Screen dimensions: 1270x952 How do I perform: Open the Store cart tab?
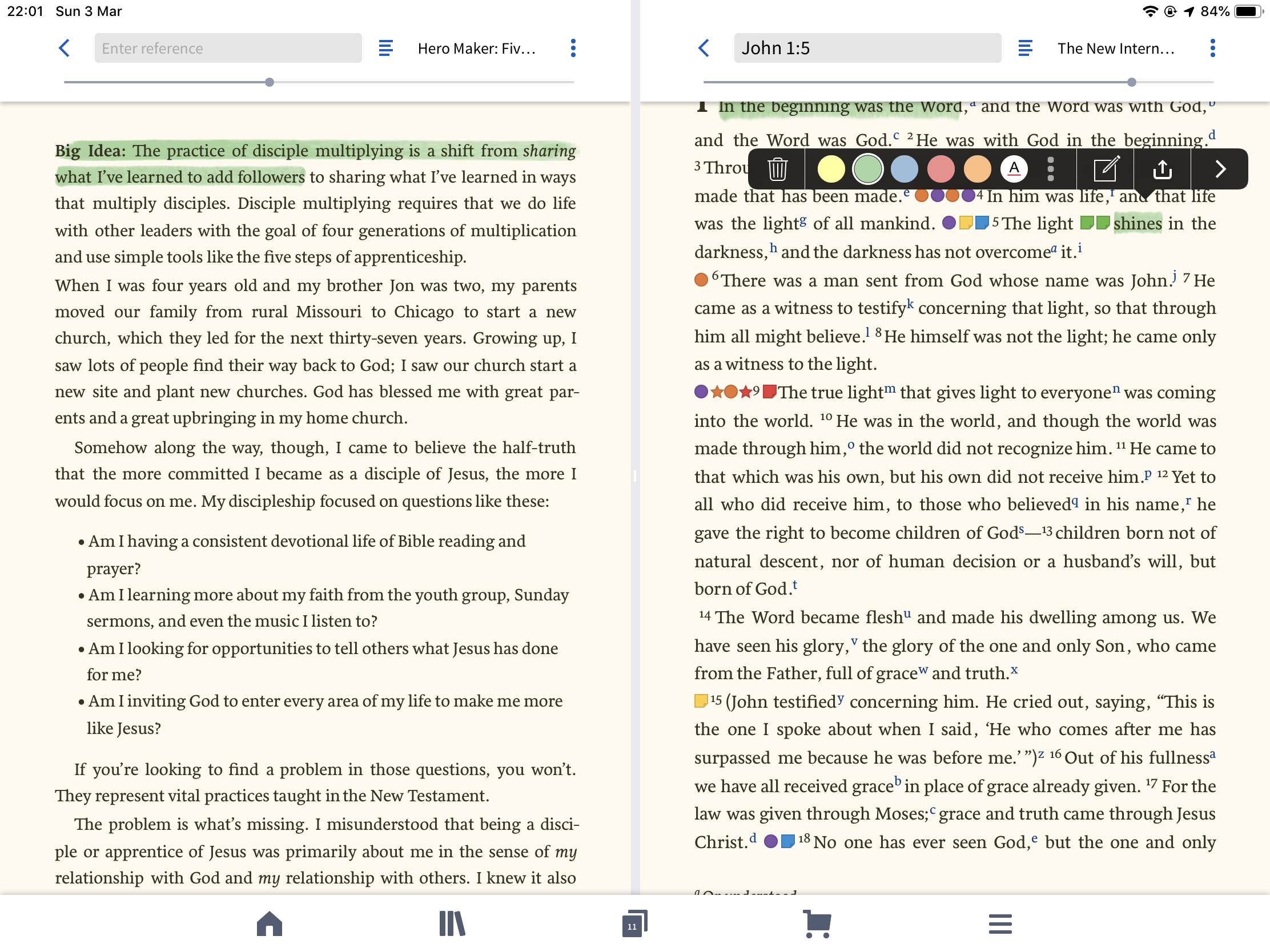point(817,924)
